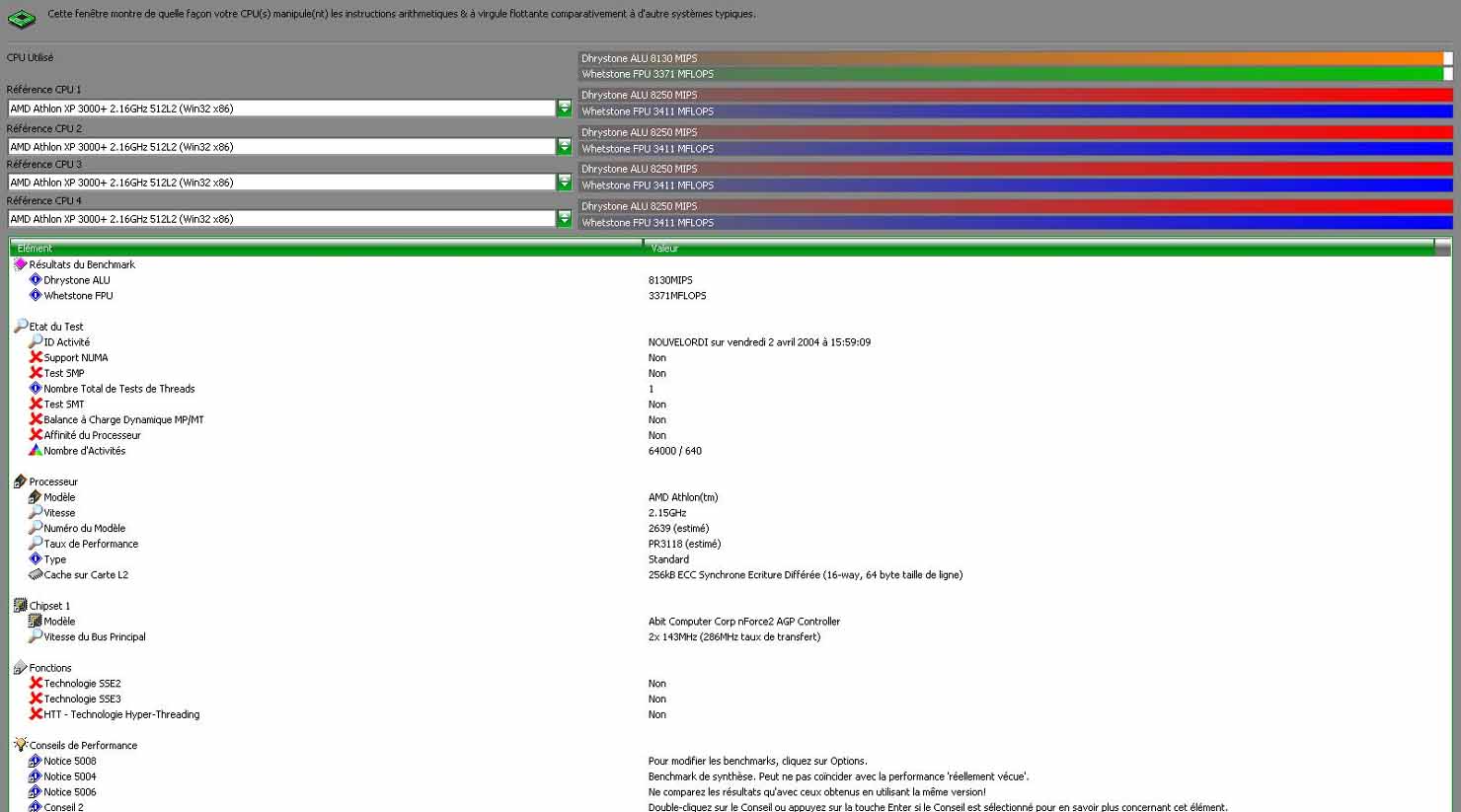The height and width of the screenshot is (812, 1461).
Task: Click the Chipset 1 section icon
Action: tap(20, 605)
